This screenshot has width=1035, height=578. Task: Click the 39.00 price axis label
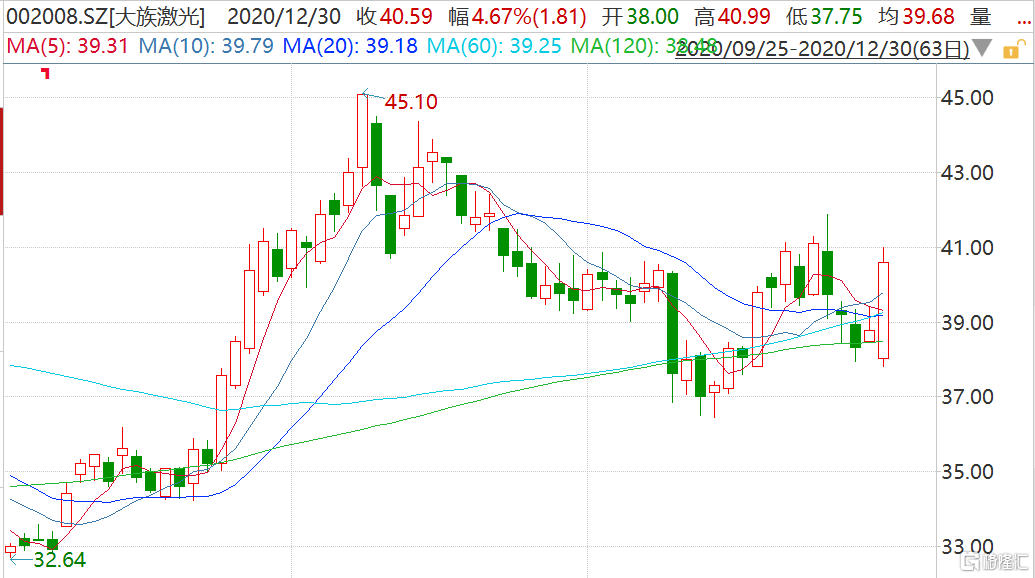967,323
